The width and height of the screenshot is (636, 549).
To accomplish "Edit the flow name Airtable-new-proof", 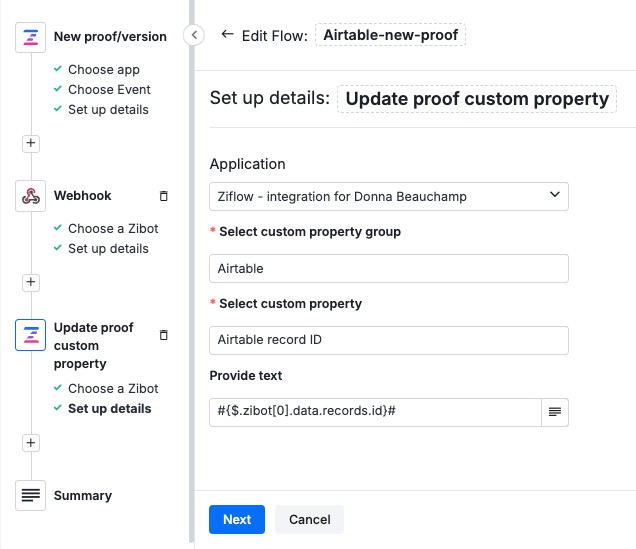I will tap(390, 35).
